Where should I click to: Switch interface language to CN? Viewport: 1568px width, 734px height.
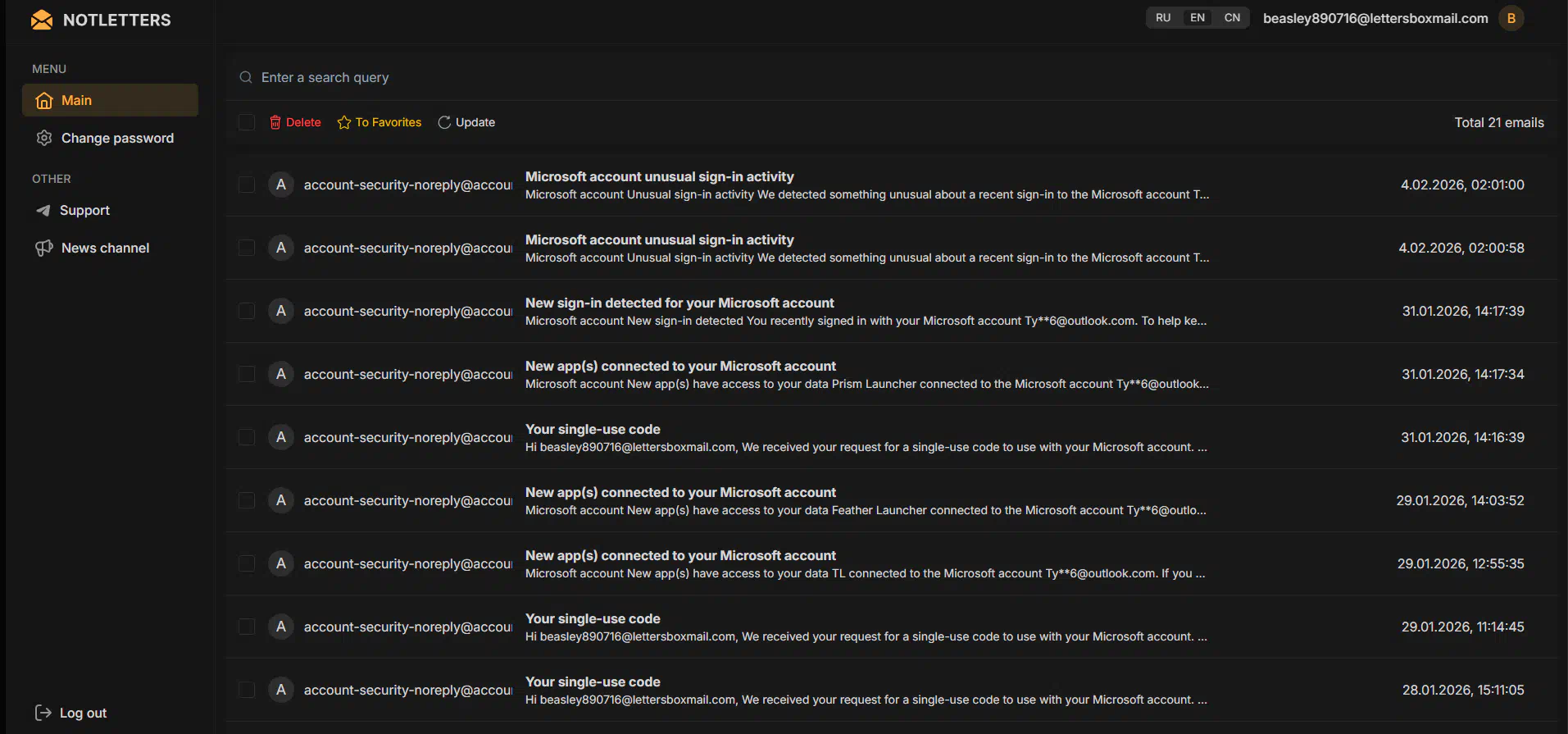click(x=1232, y=18)
